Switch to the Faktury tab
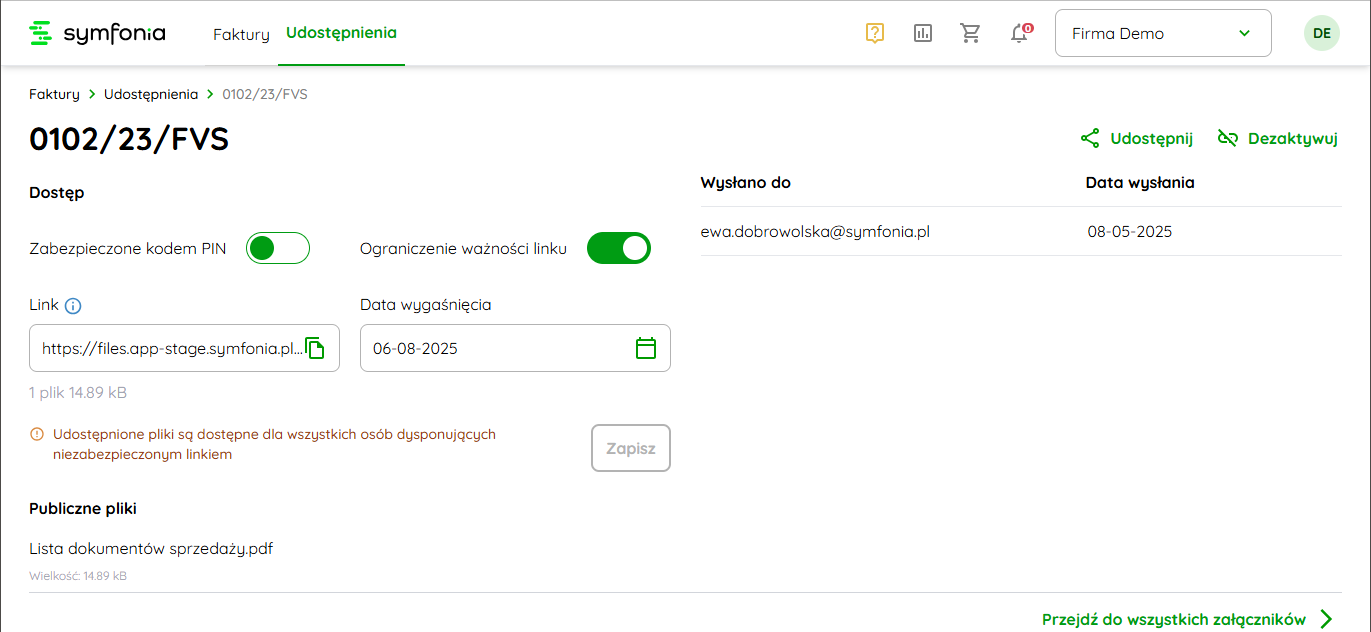1371x632 pixels. (241, 34)
